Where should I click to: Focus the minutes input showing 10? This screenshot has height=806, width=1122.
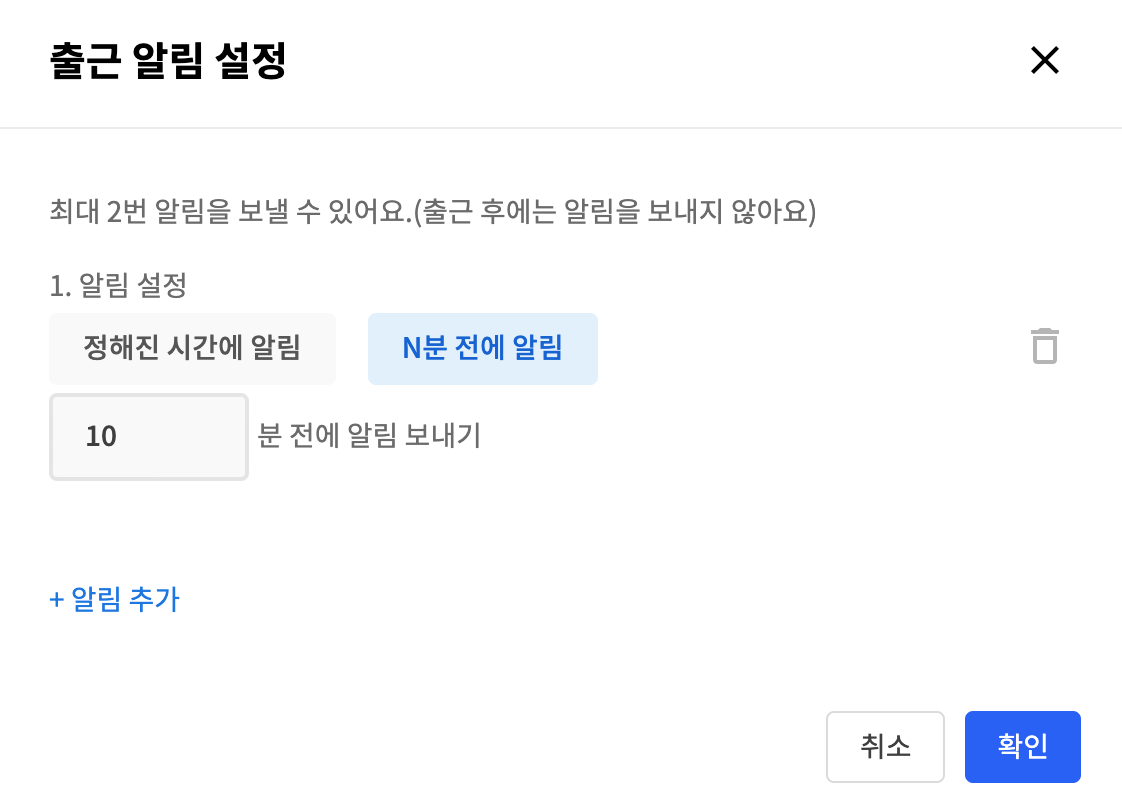(x=149, y=437)
